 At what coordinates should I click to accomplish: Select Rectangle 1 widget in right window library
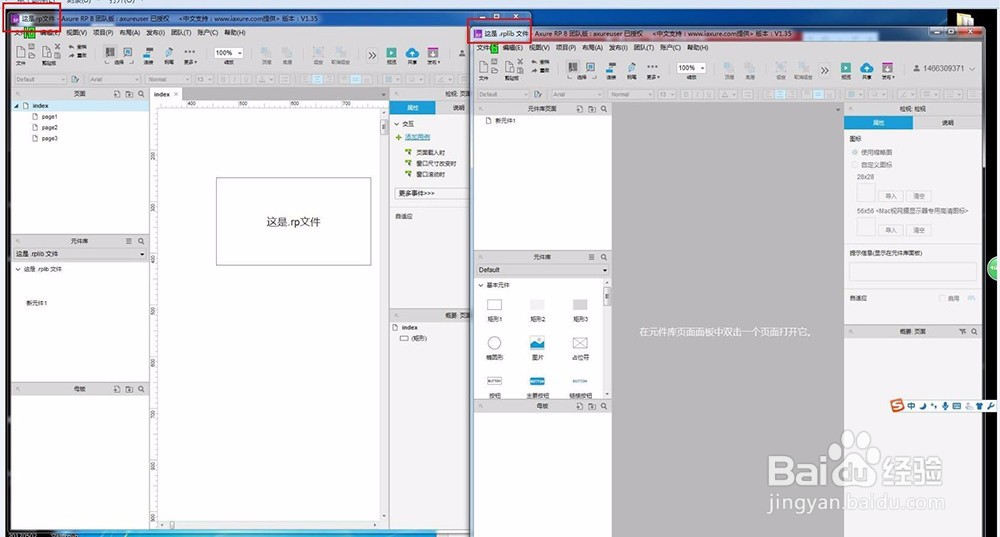494,305
